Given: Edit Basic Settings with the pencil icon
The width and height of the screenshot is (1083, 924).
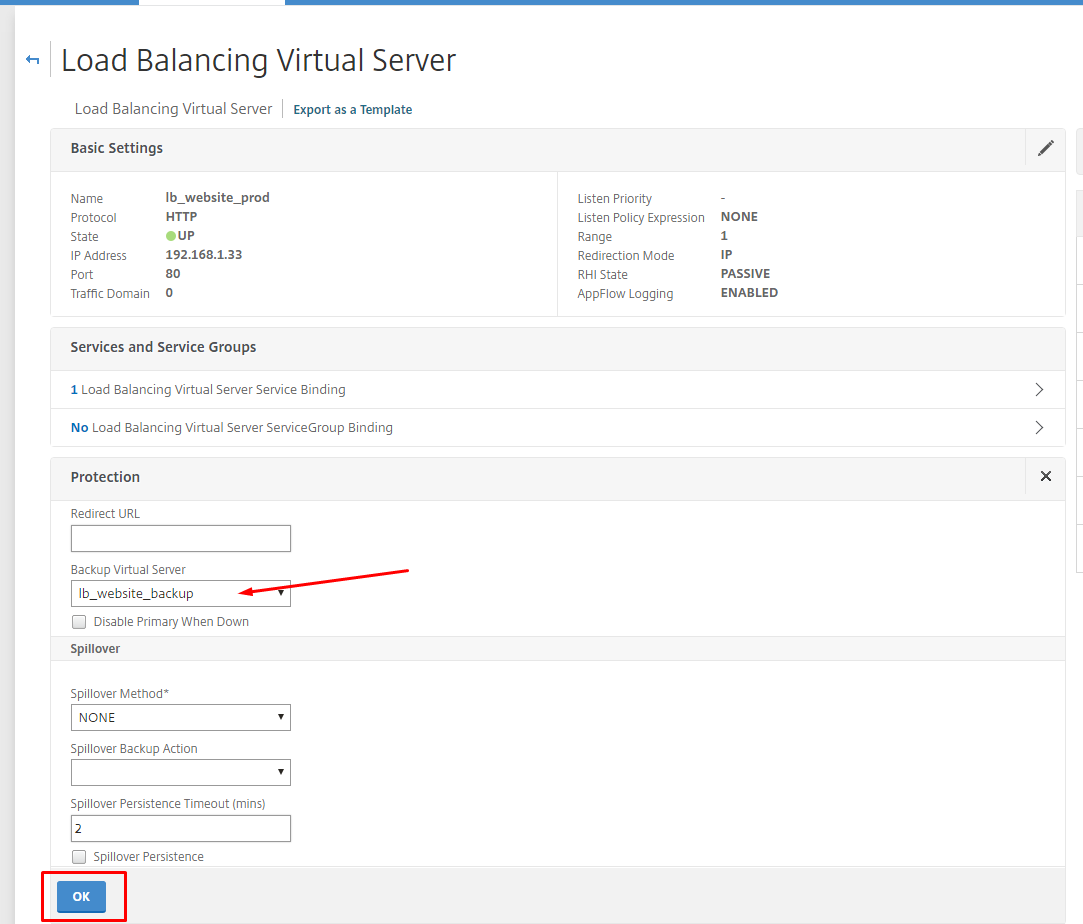Looking at the screenshot, I should click(1046, 148).
